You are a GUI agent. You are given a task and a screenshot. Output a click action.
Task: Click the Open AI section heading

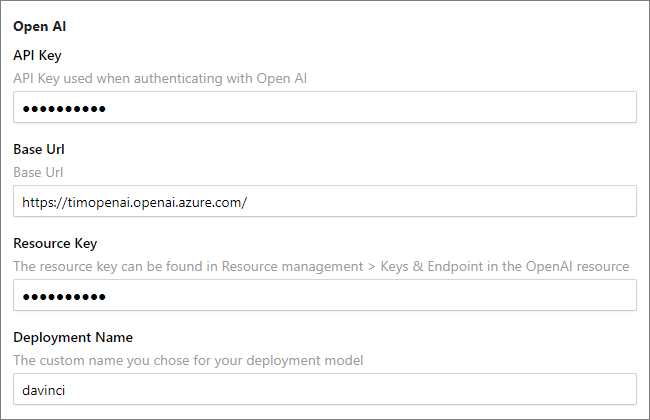coord(39,27)
